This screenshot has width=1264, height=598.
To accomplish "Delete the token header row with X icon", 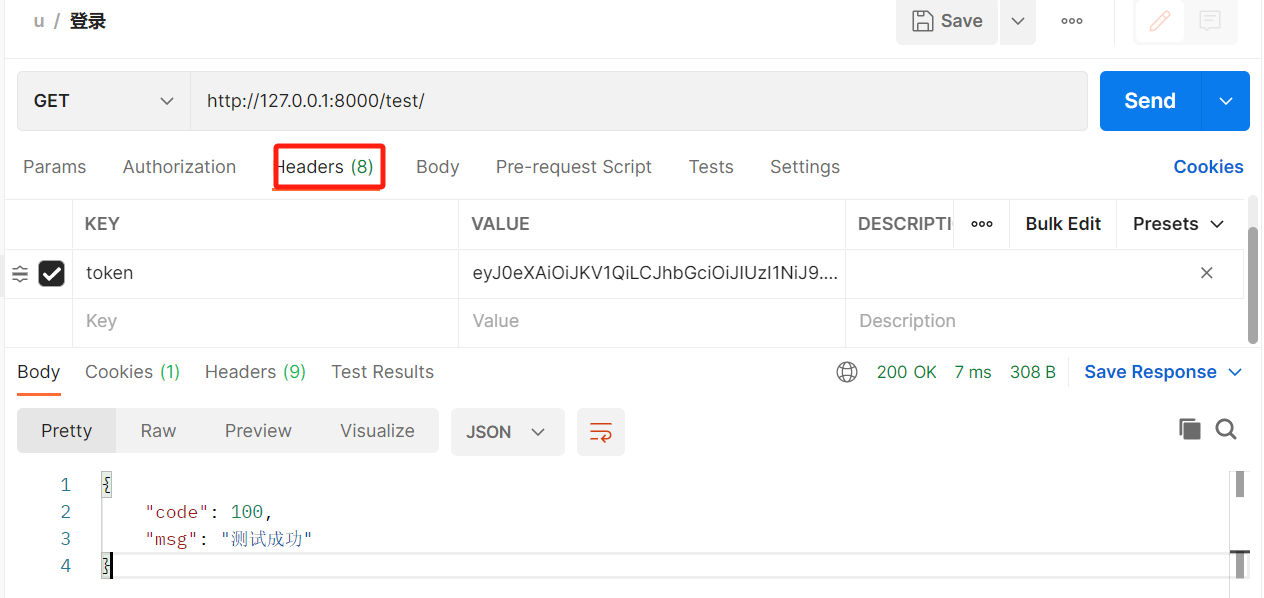I will tap(1207, 273).
